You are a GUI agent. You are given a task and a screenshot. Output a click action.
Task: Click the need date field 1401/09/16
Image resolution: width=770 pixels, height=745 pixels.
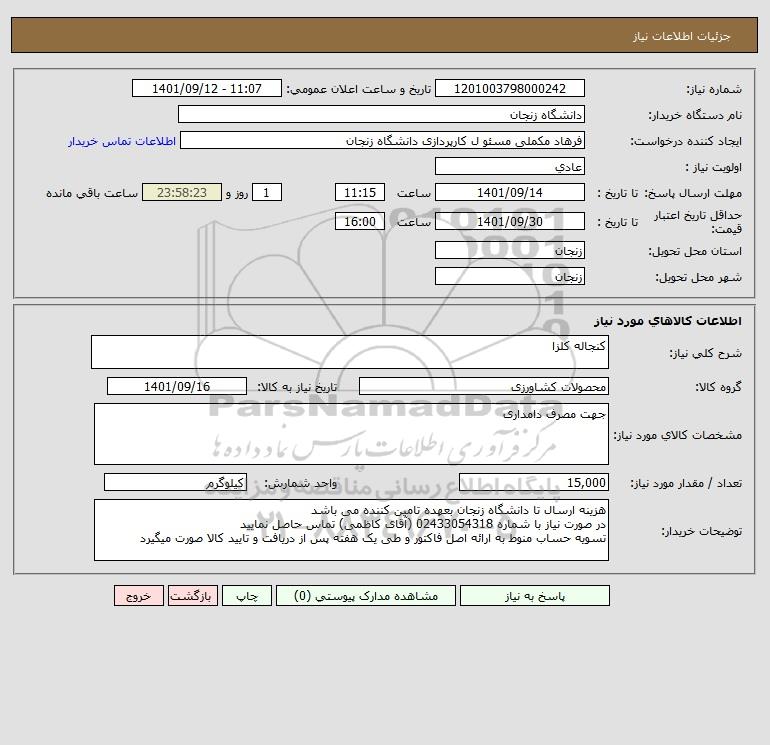coord(177,386)
